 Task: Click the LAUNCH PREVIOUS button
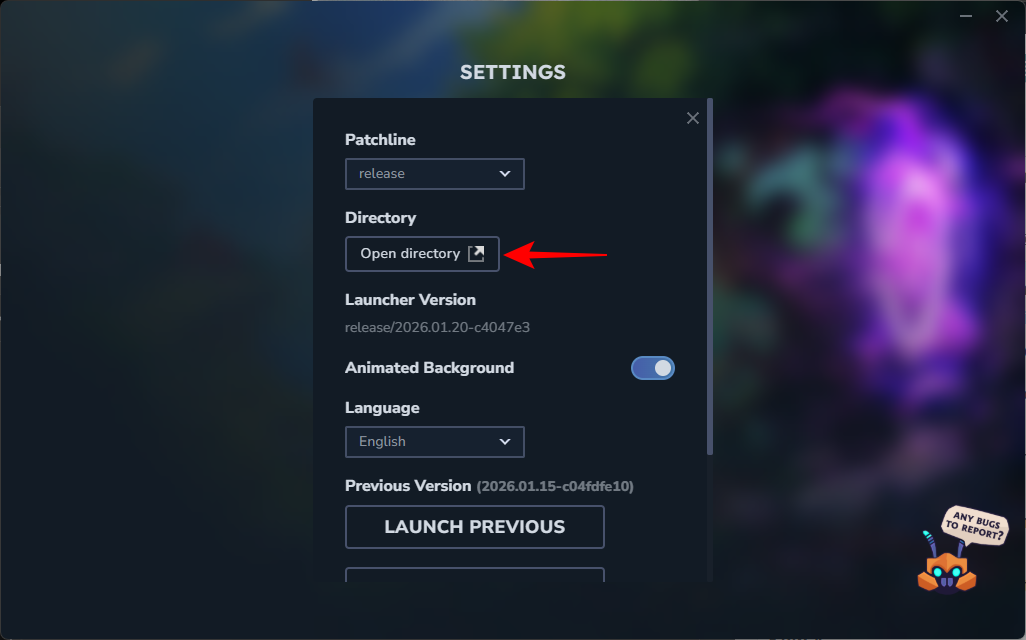[x=474, y=527]
